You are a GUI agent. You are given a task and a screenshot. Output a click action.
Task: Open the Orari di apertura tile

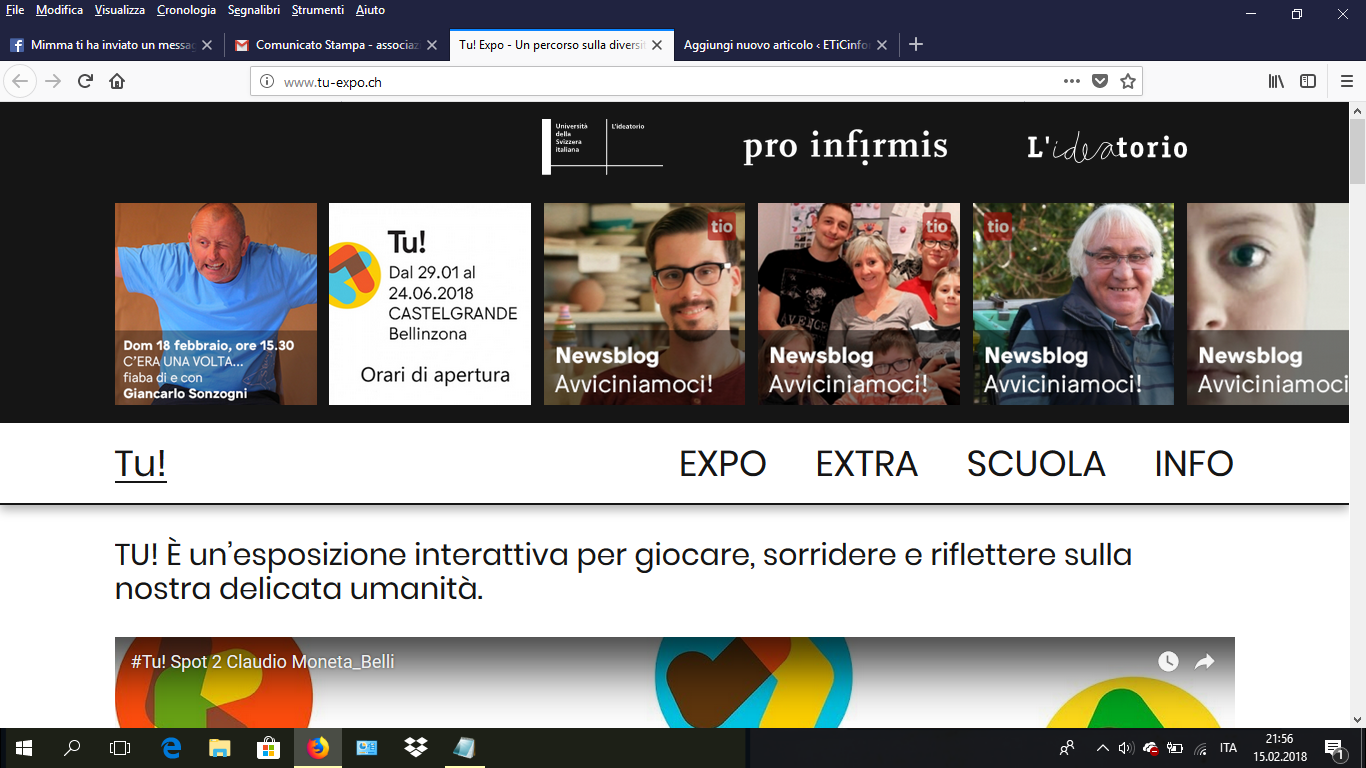(430, 304)
